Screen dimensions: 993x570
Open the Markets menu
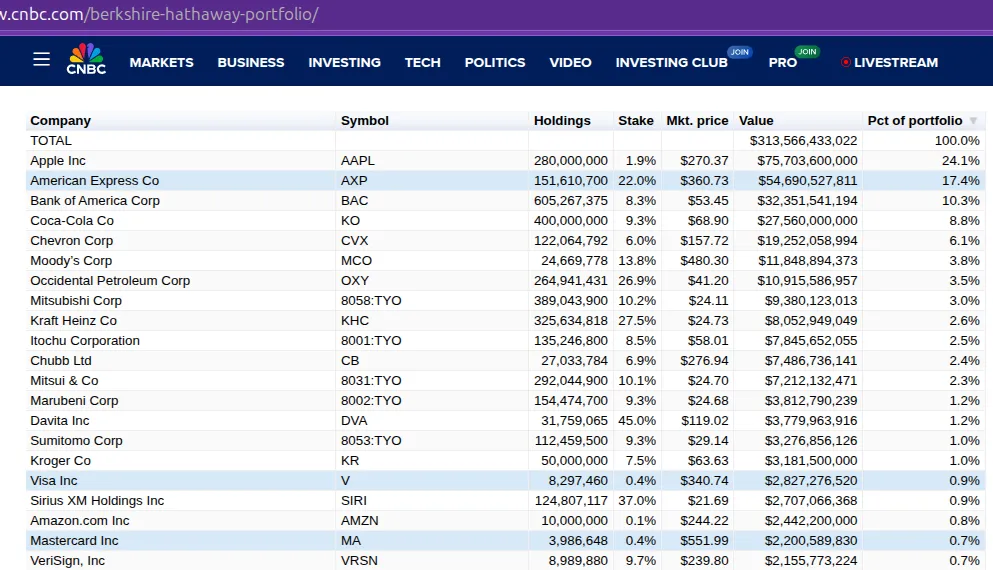pyautogui.click(x=161, y=63)
